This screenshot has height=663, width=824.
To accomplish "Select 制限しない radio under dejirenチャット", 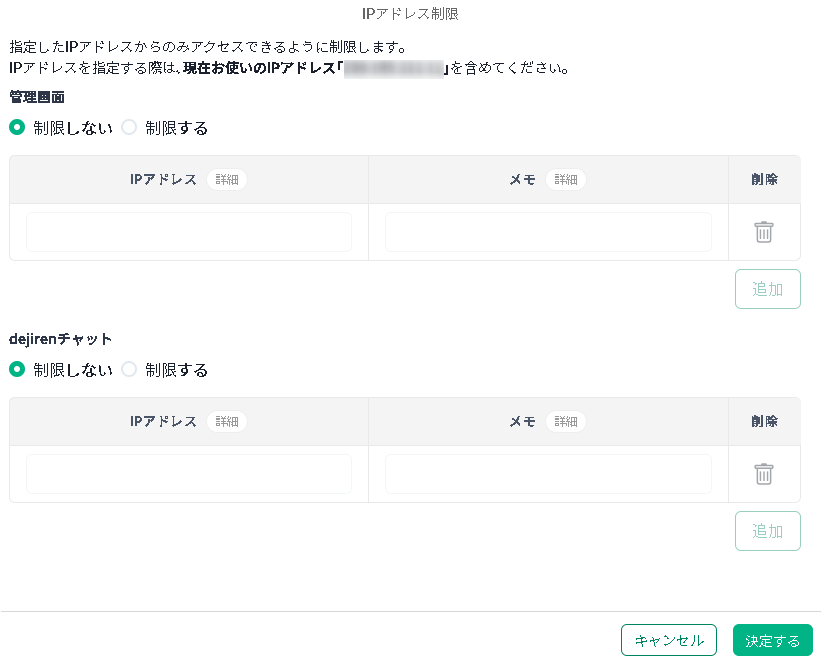I will (17, 369).
